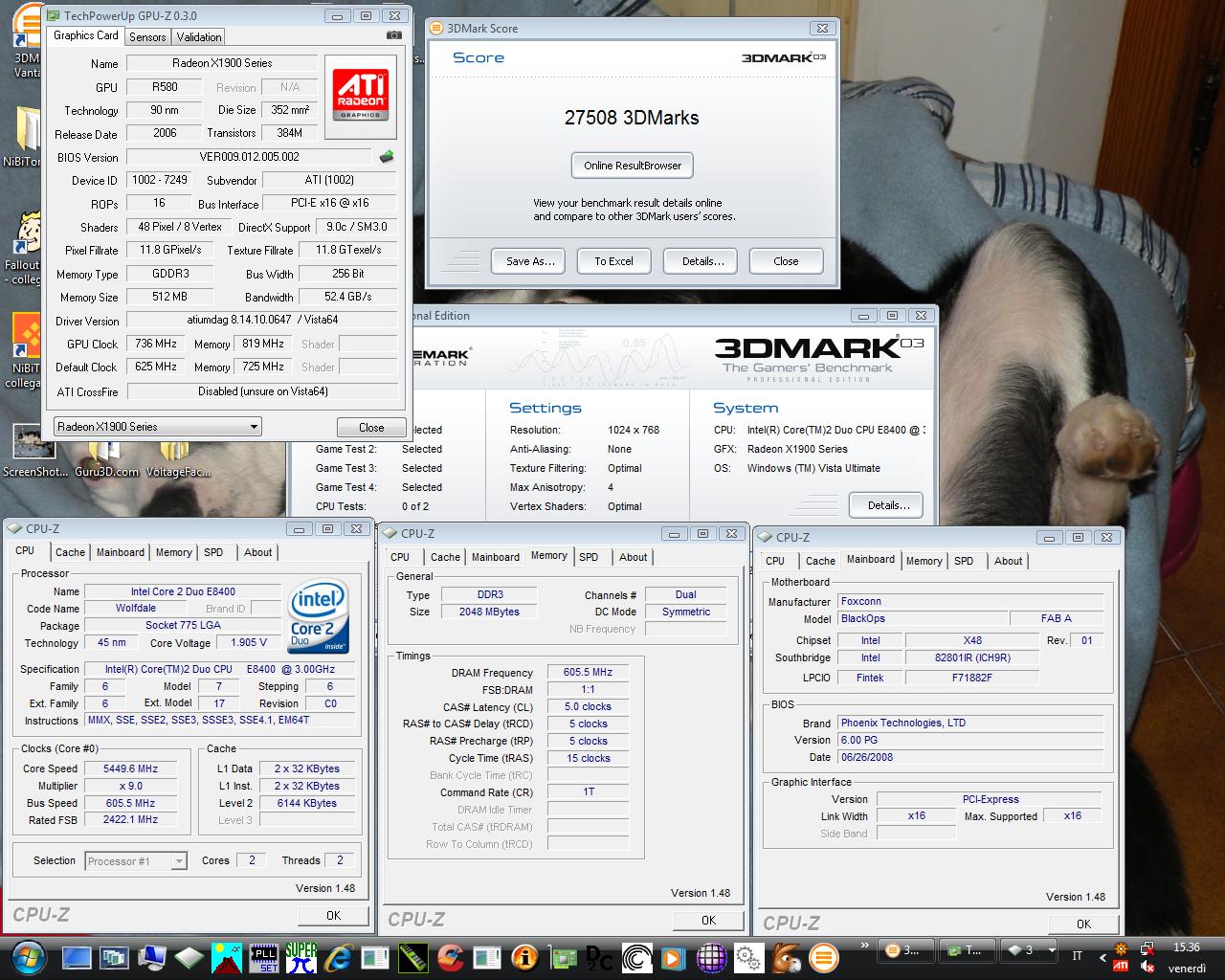Click the DRAM Frequency 605.5 MHz value
Viewport: 1225px width, 980px height.
[588, 673]
